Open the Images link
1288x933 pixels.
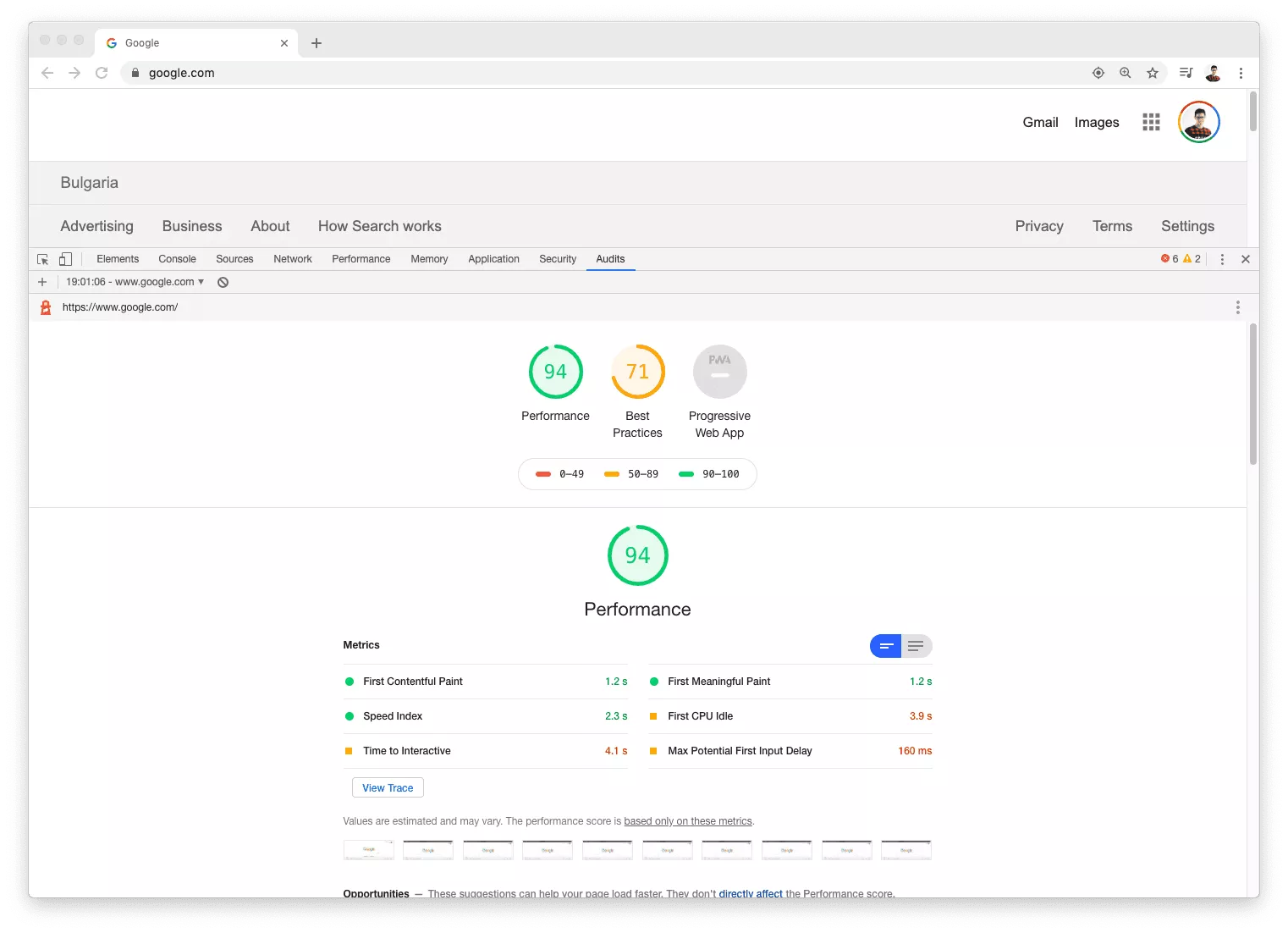(1097, 122)
